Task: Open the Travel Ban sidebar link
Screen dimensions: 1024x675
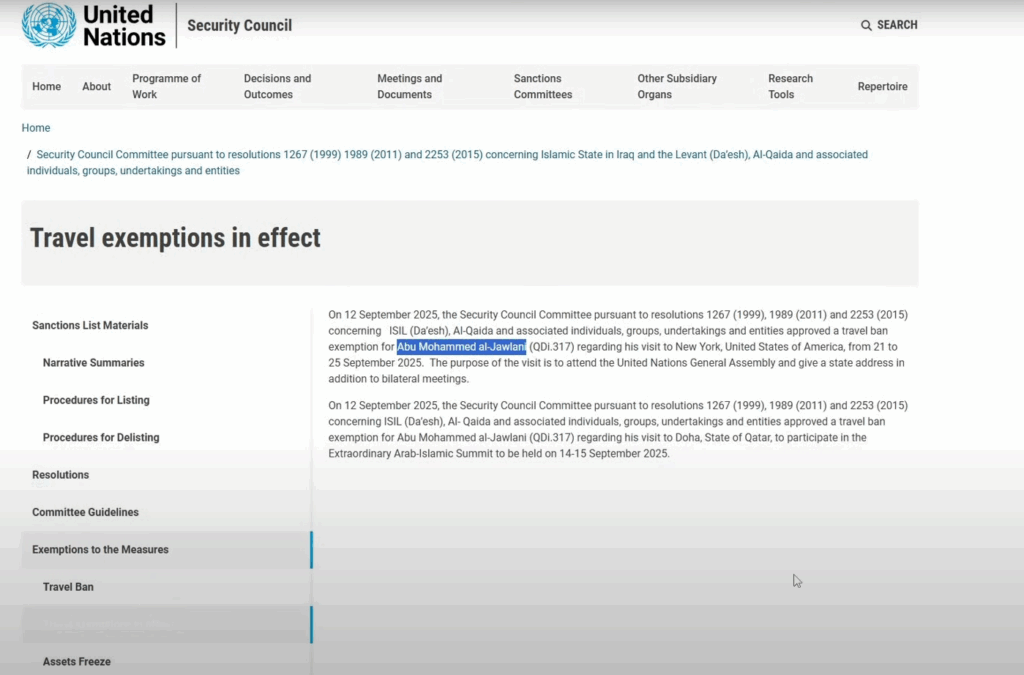Action: (x=68, y=587)
